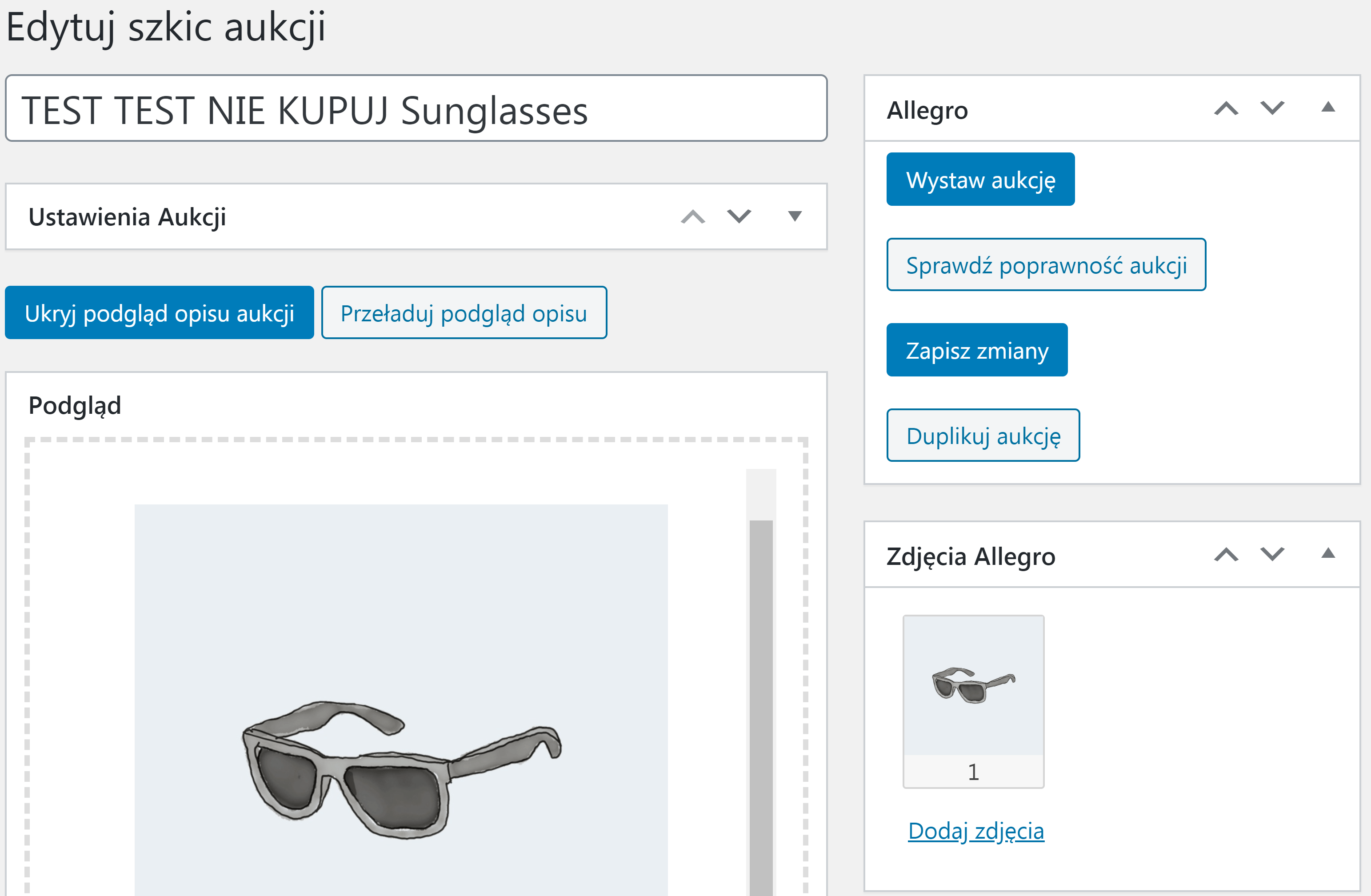The height and width of the screenshot is (896, 1371).
Task: Expand the Ustawienia Aukcji panel
Action: [x=795, y=216]
